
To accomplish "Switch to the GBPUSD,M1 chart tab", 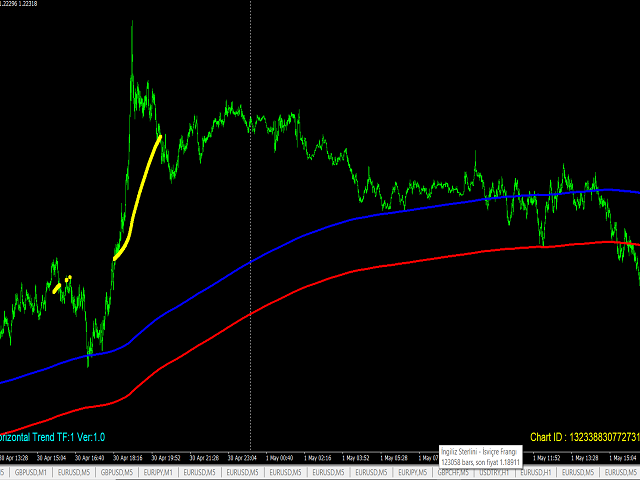I will pos(31,473).
